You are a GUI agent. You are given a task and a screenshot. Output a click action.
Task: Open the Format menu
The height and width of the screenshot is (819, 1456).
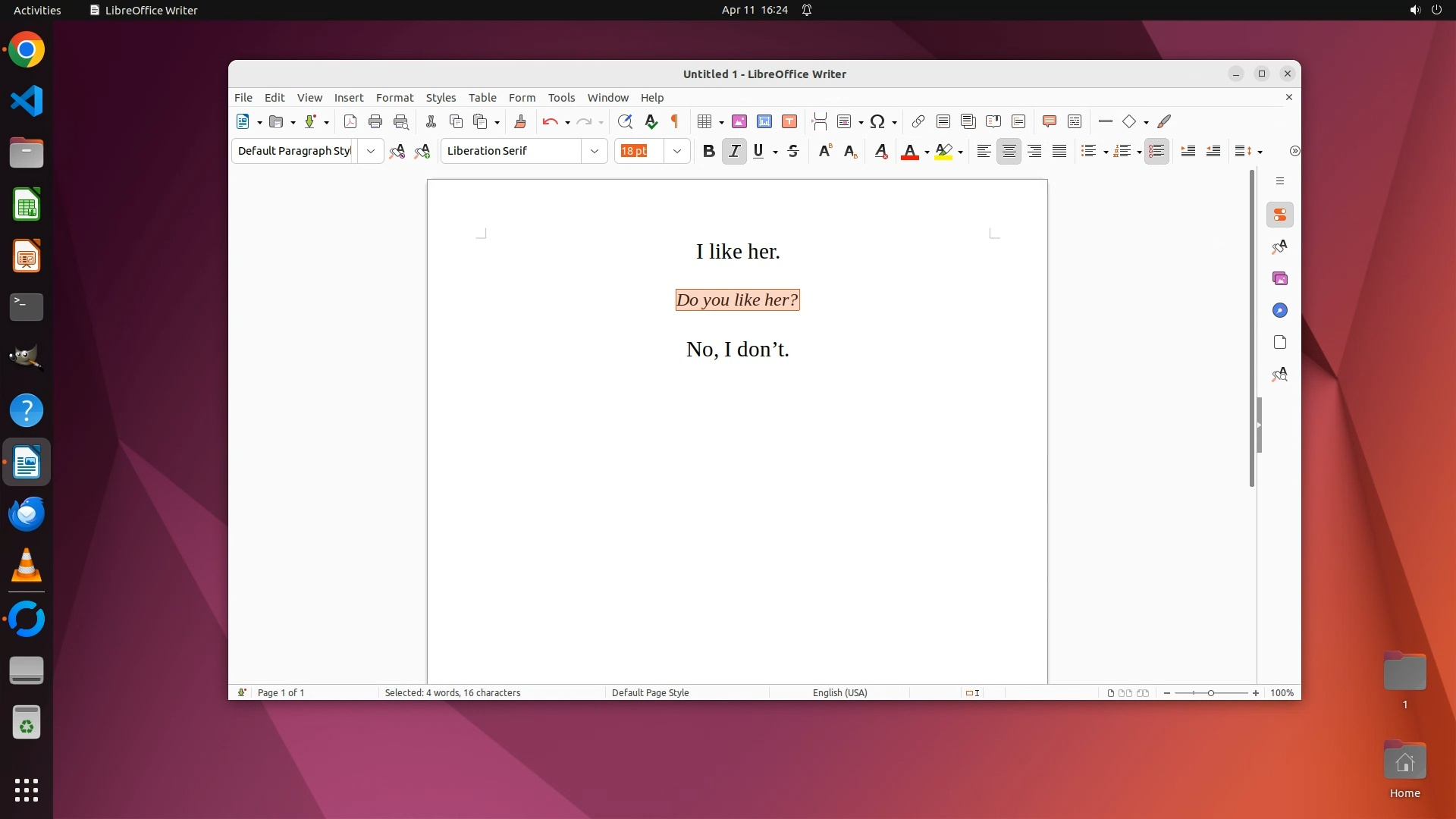[x=394, y=98]
